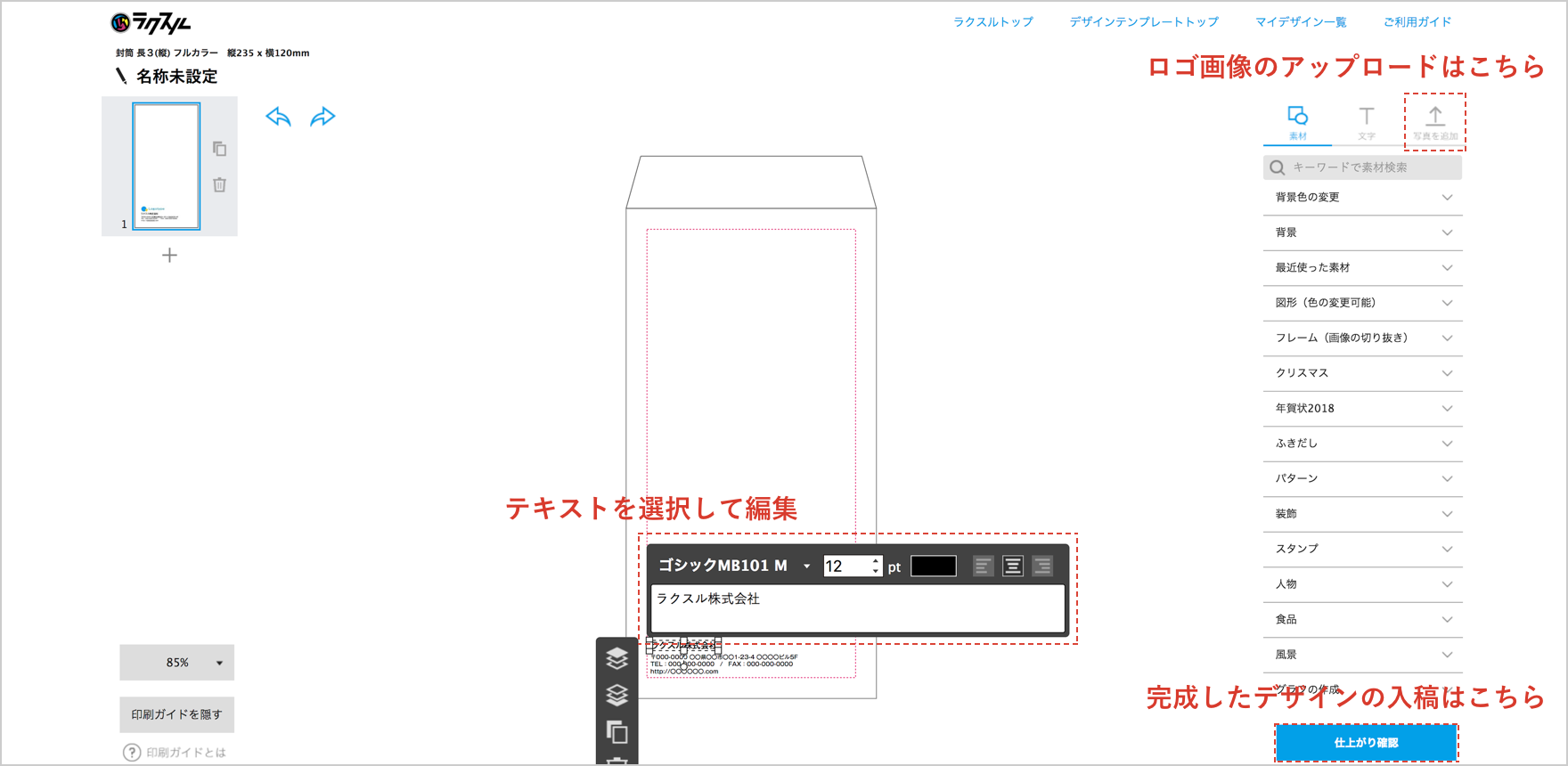The width and height of the screenshot is (1568, 766).
Task: Undo the last action
Action: tap(279, 117)
